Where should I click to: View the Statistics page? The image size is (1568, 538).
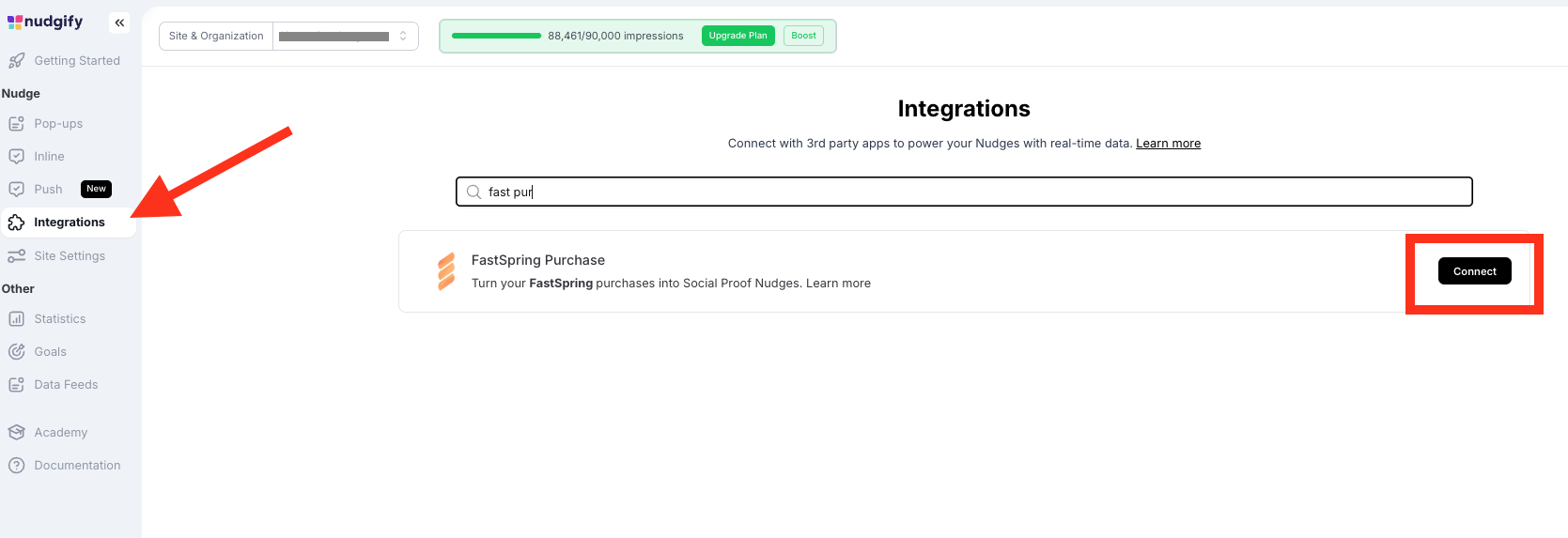[60, 319]
